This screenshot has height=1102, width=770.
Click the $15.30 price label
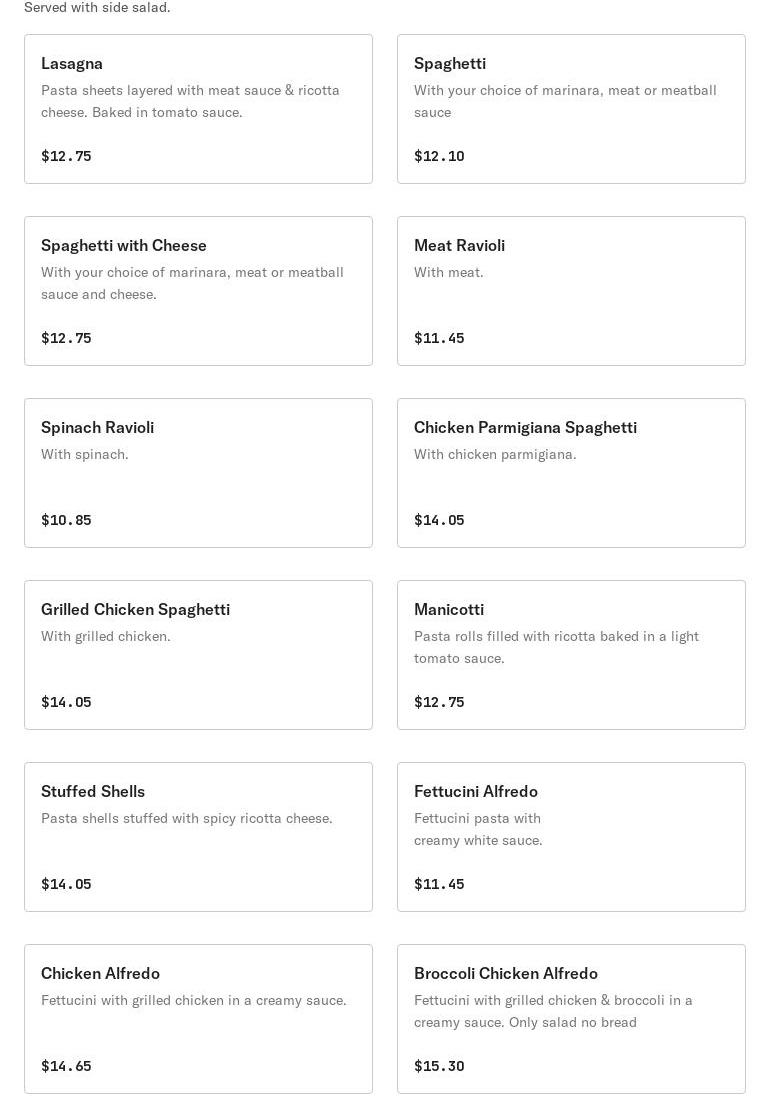(x=439, y=1066)
